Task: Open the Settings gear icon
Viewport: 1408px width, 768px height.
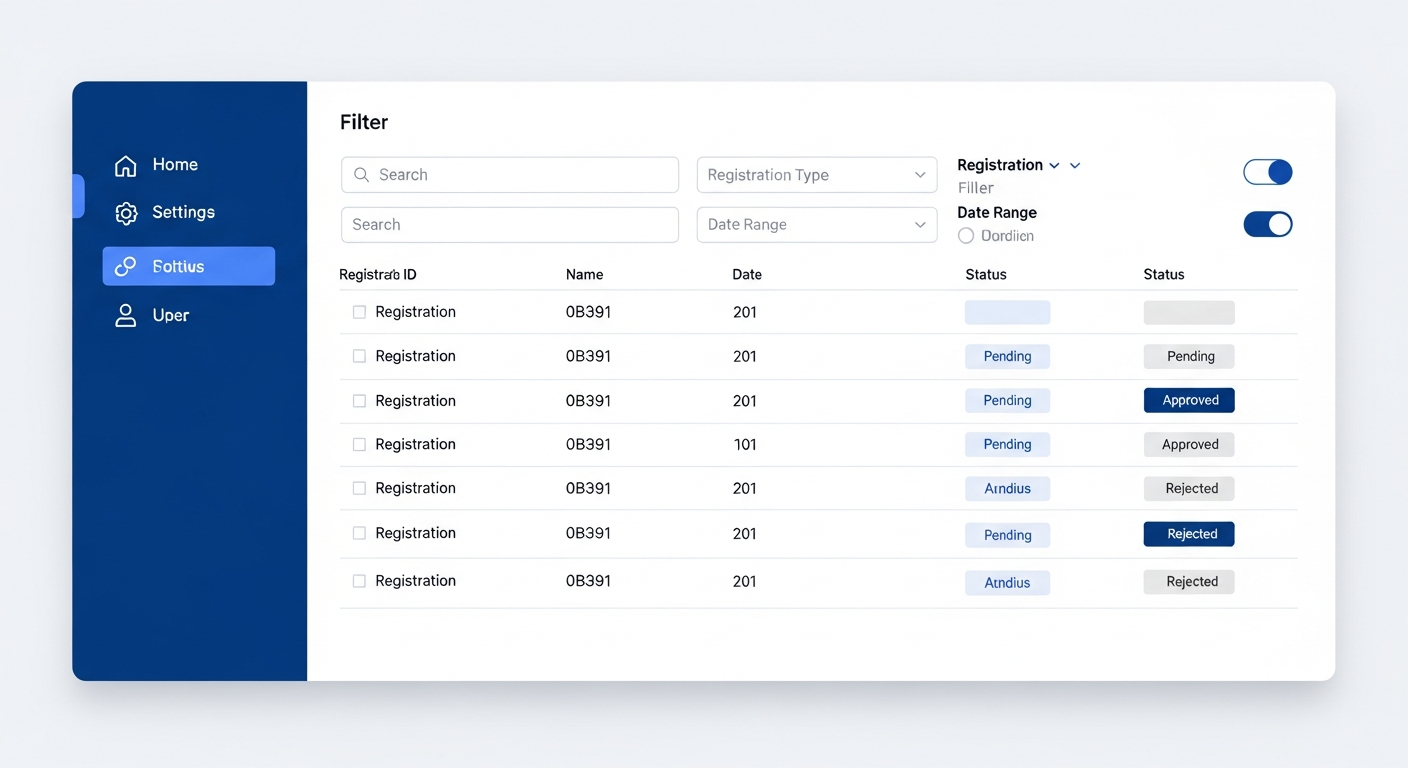Action: [x=125, y=213]
